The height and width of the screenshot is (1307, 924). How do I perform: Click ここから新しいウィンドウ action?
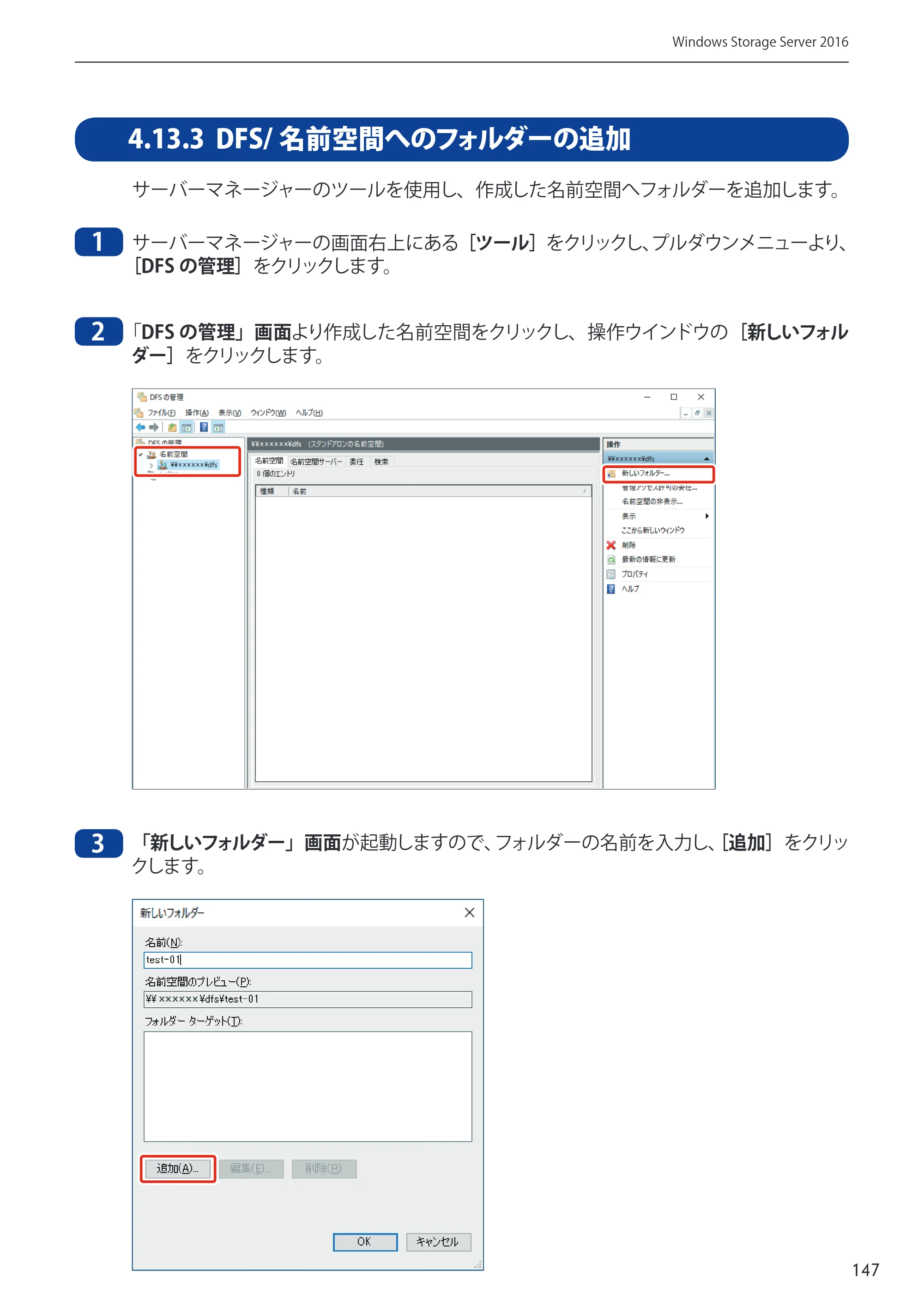[x=653, y=530]
